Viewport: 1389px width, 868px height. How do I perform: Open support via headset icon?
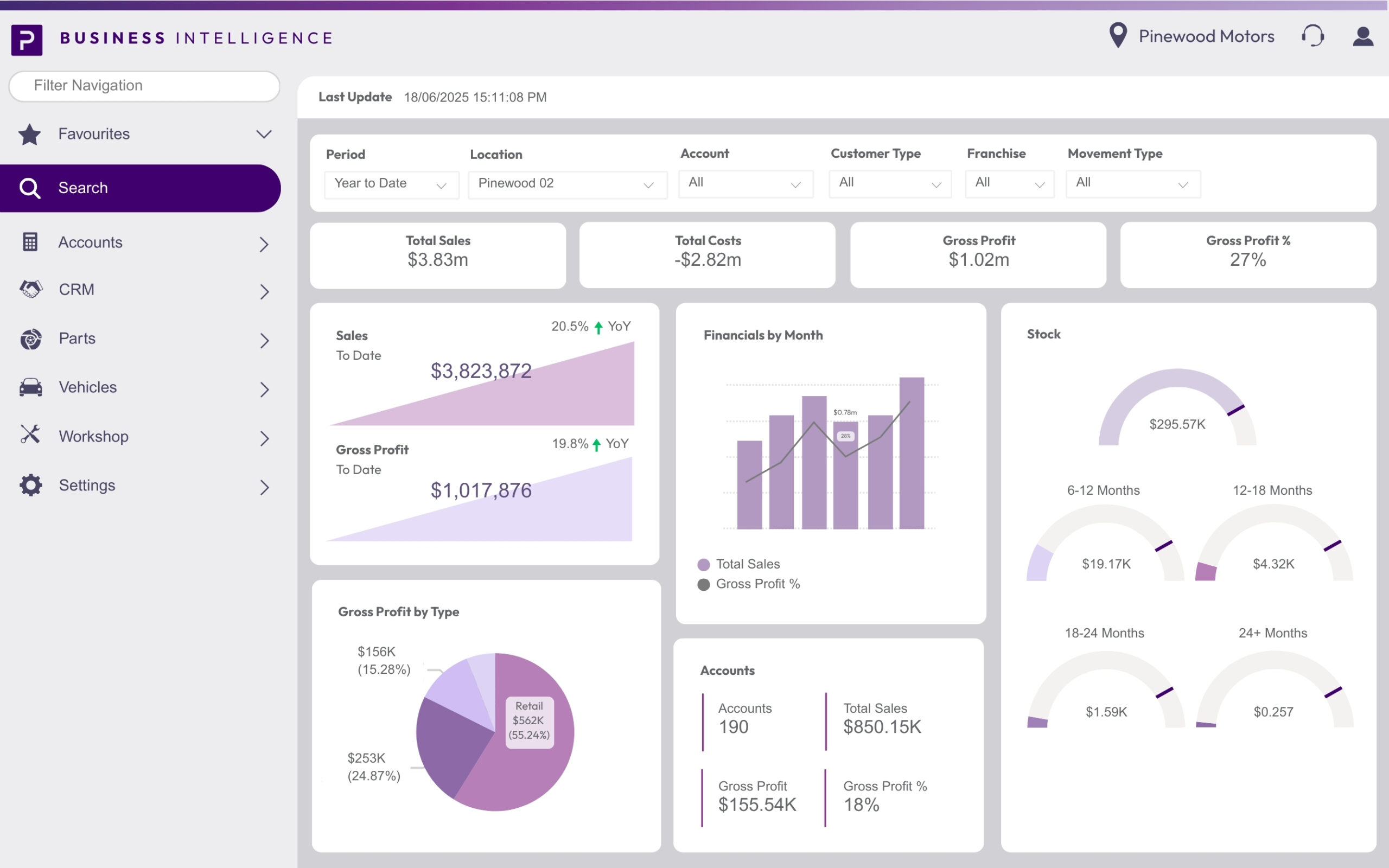pos(1312,36)
